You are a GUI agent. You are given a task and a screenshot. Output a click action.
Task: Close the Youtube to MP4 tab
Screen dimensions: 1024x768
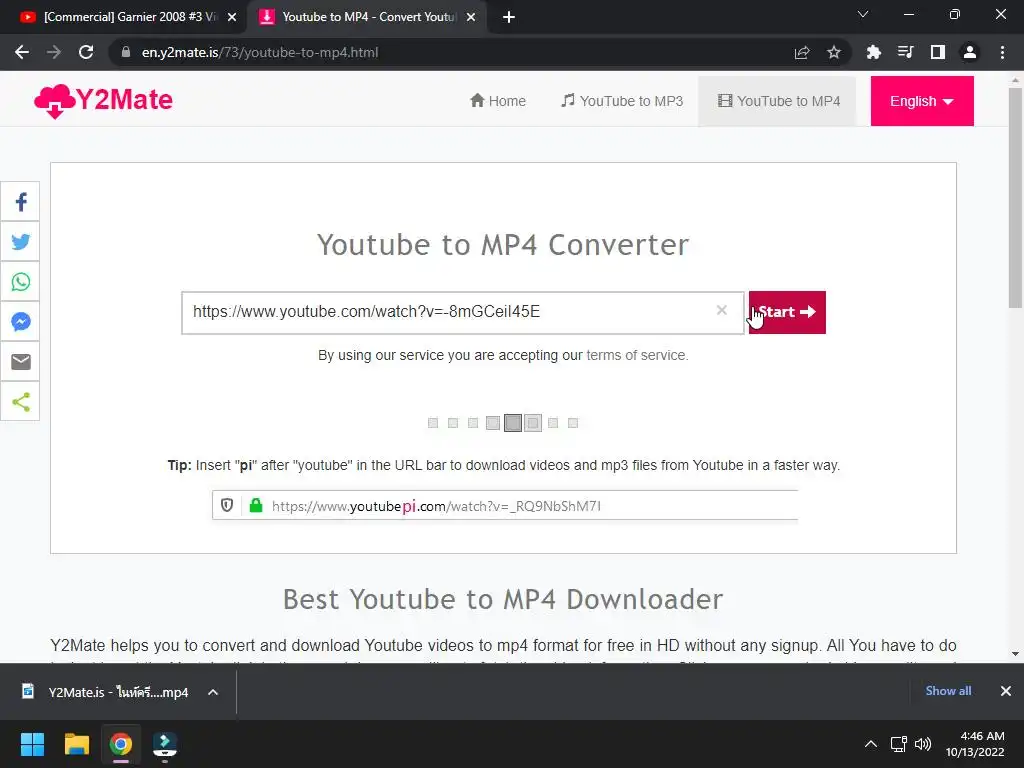[470, 18]
